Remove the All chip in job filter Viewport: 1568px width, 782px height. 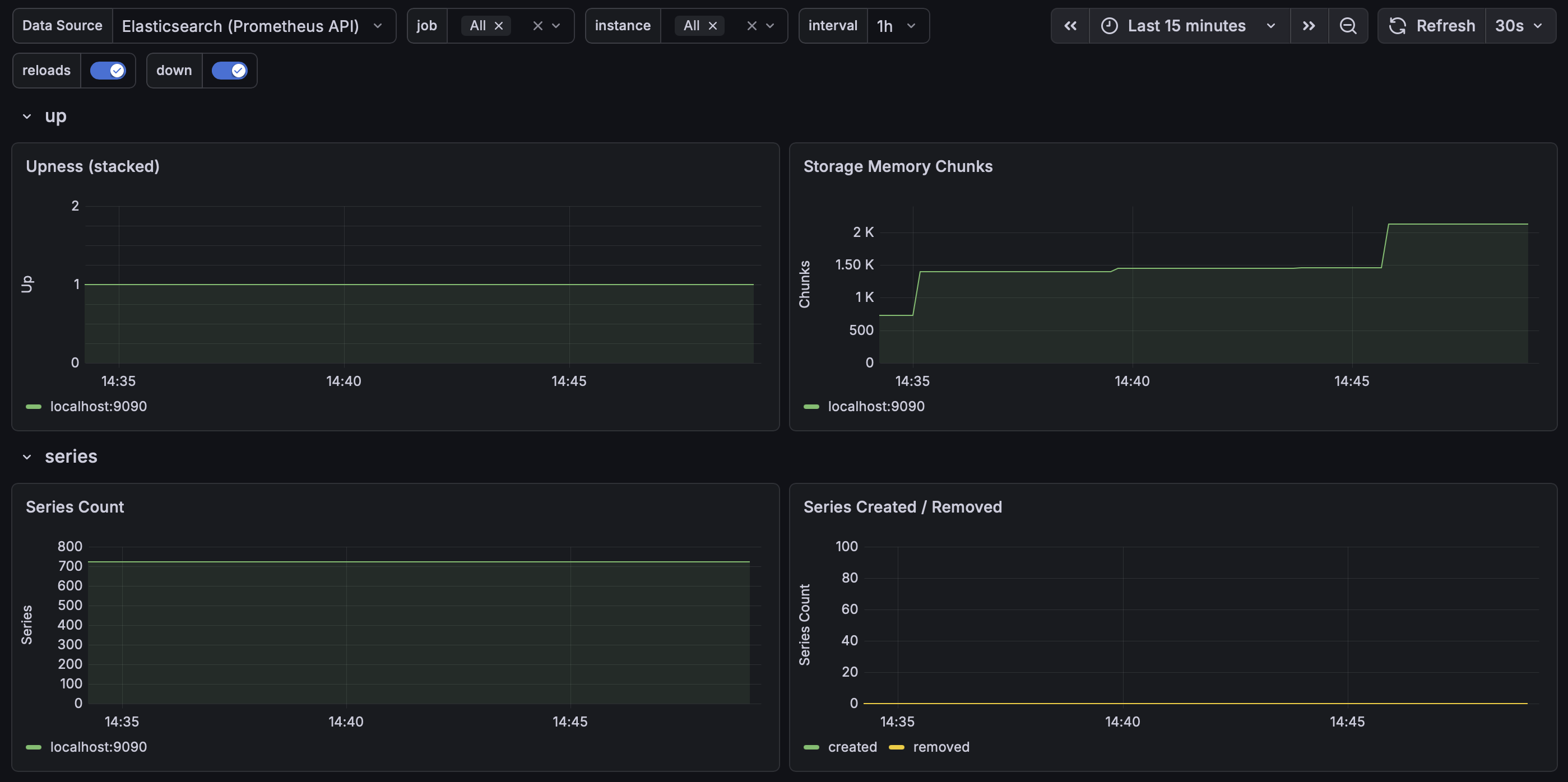[x=499, y=26]
